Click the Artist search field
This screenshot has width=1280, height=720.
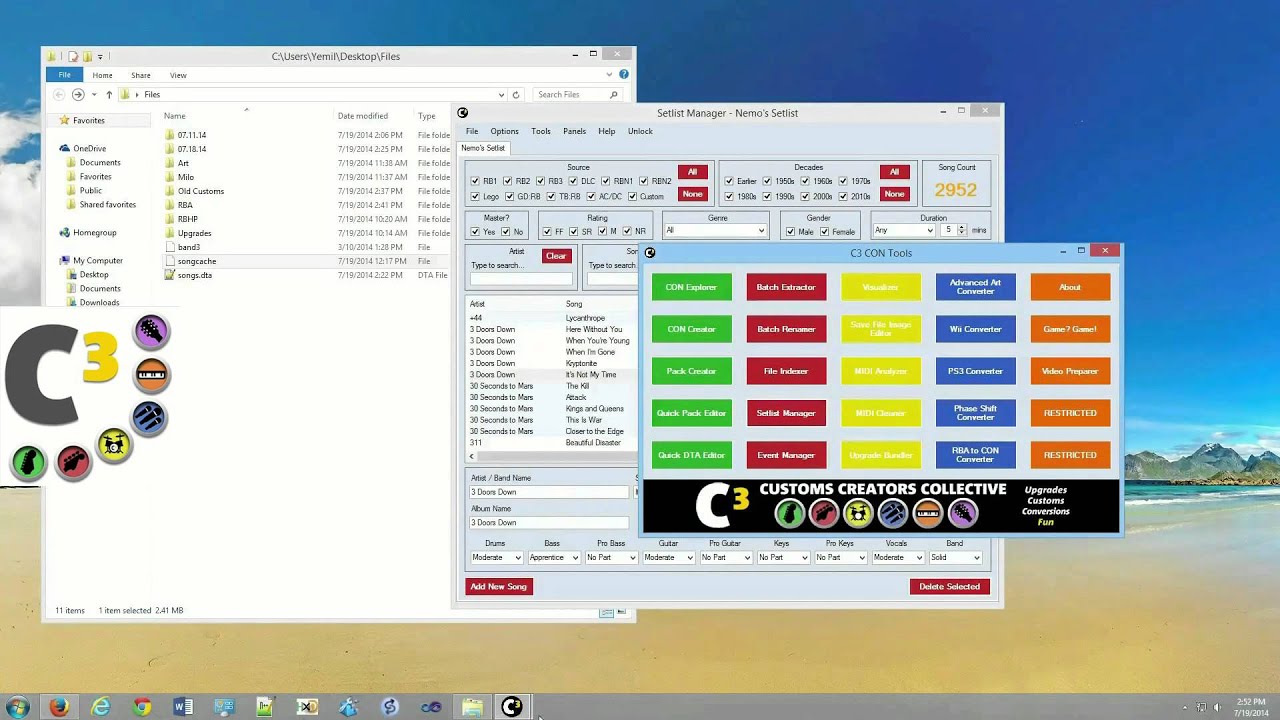pyautogui.click(x=521, y=278)
